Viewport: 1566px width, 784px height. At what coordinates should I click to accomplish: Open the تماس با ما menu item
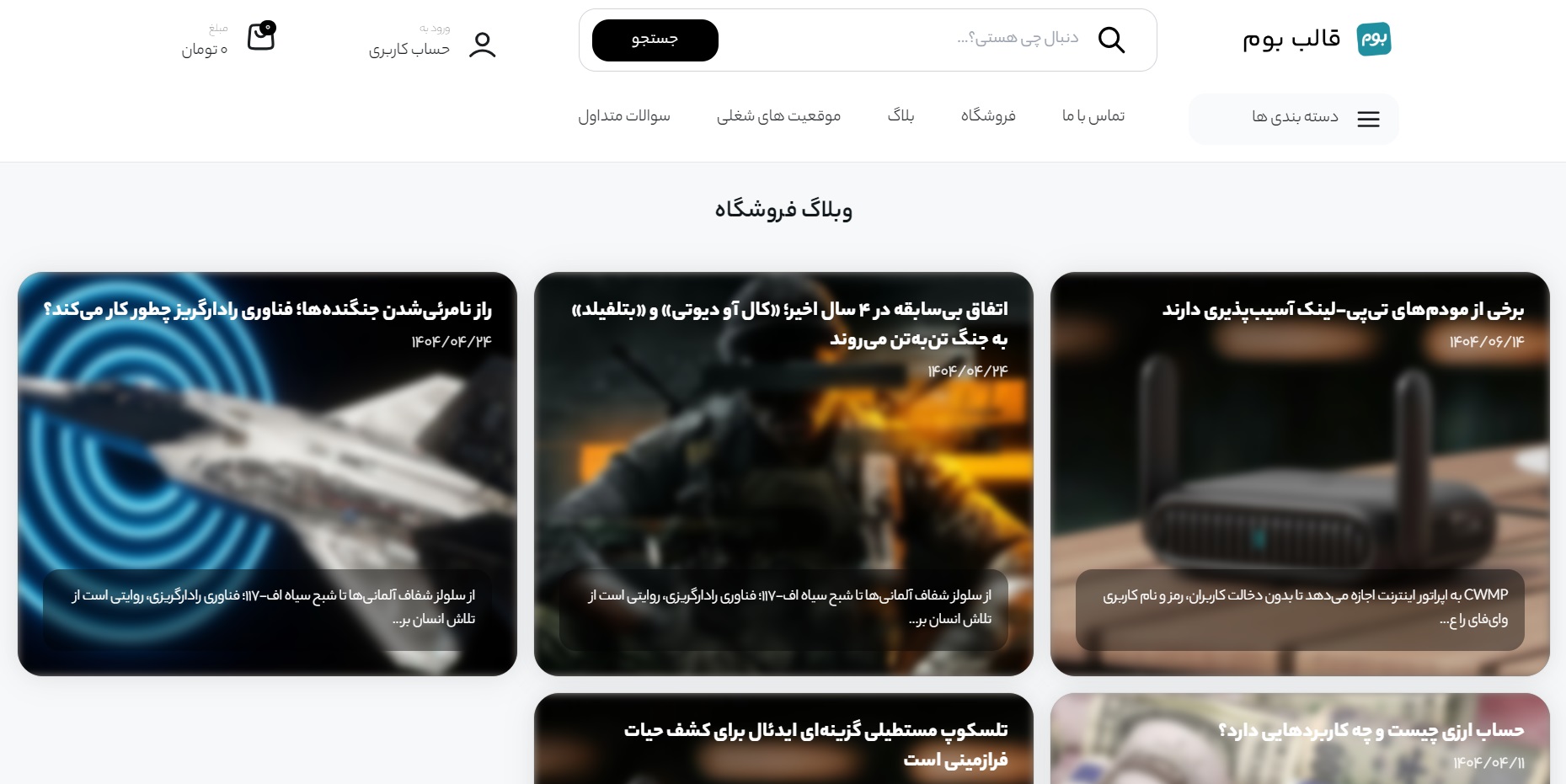[x=1093, y=116]
